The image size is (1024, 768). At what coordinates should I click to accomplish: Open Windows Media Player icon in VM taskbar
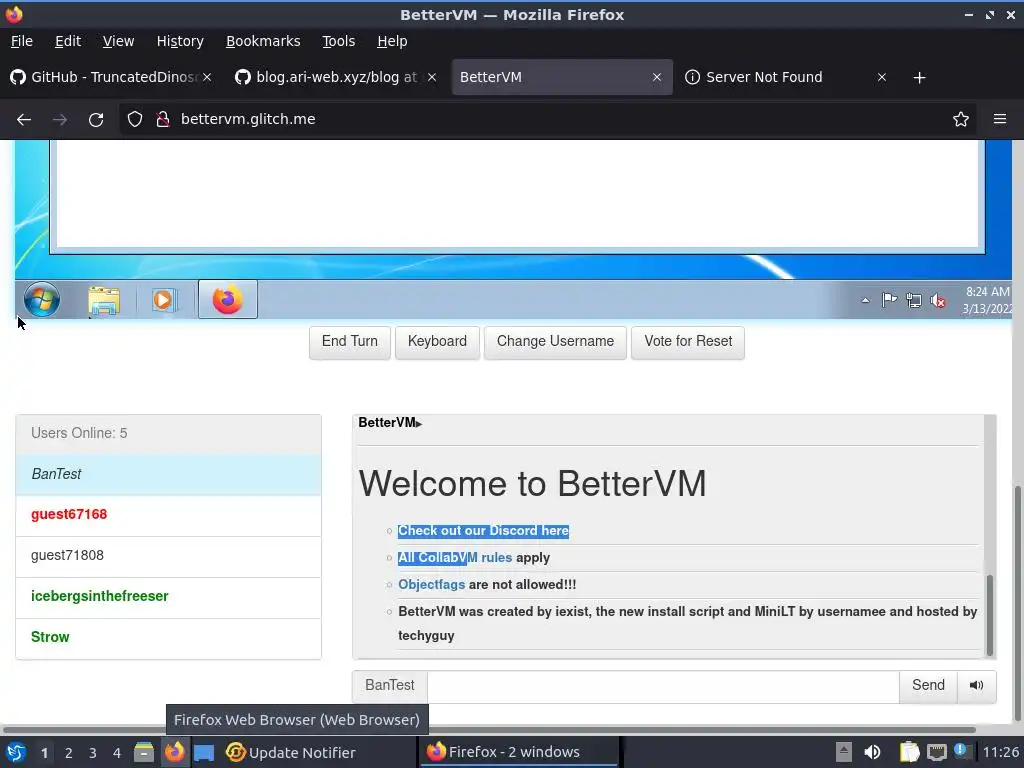[x=163, y=300]
